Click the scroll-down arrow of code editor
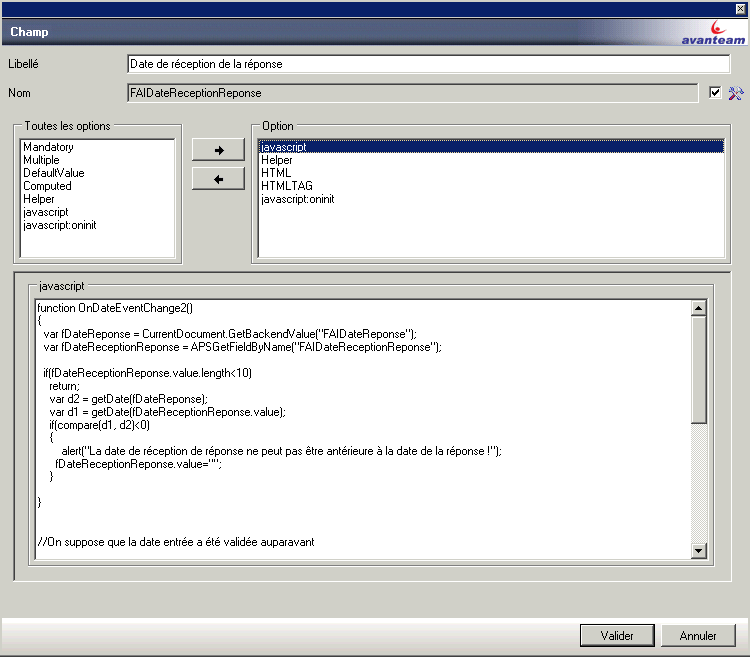The width and height of the screenshot is (750, 657). click(699, 550)
